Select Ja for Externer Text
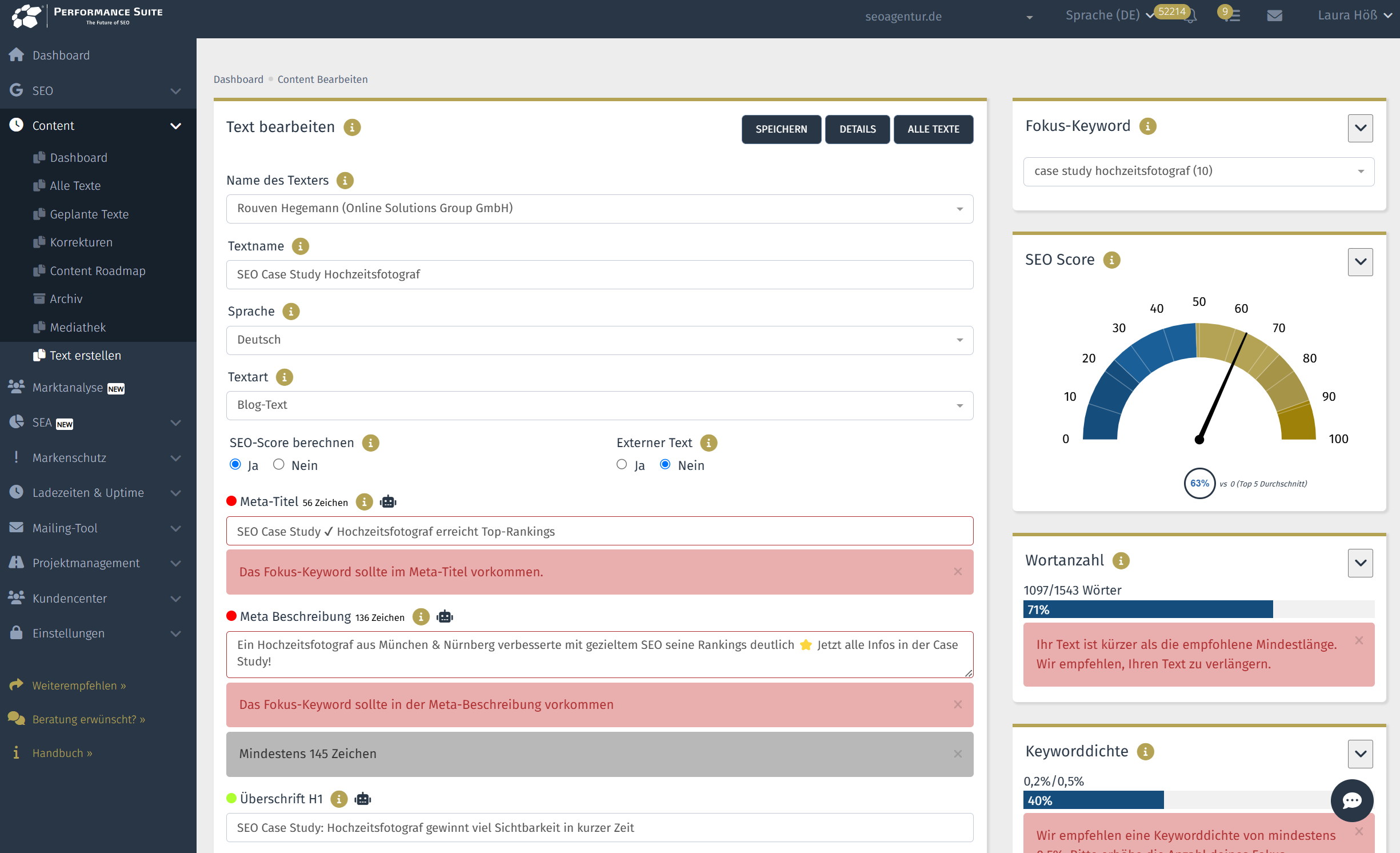The image size is (1400, 853). pyautogui.click(x=622, y=464)
